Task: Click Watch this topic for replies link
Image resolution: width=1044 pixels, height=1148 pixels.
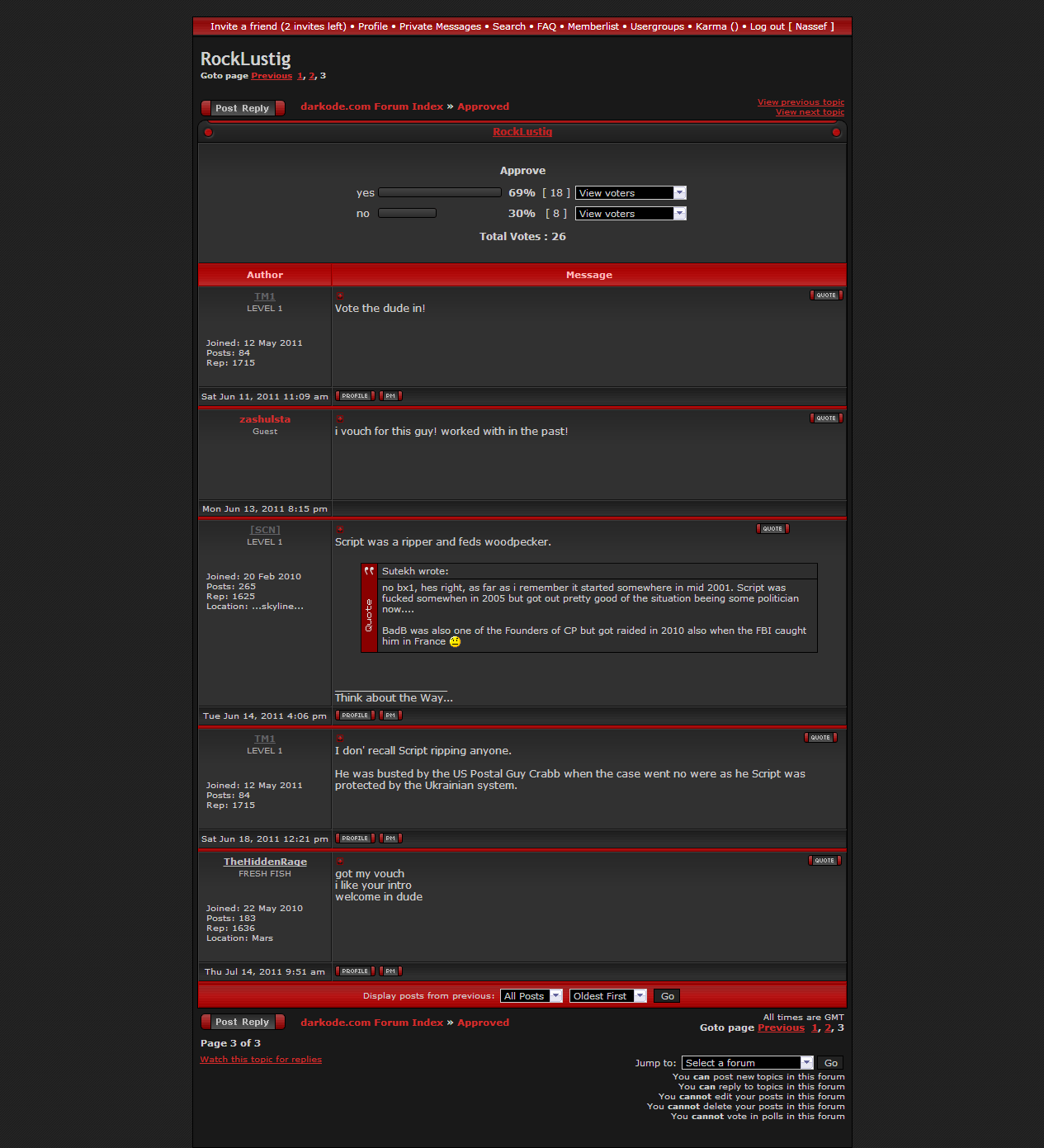Action: [x=261, y=1060]
